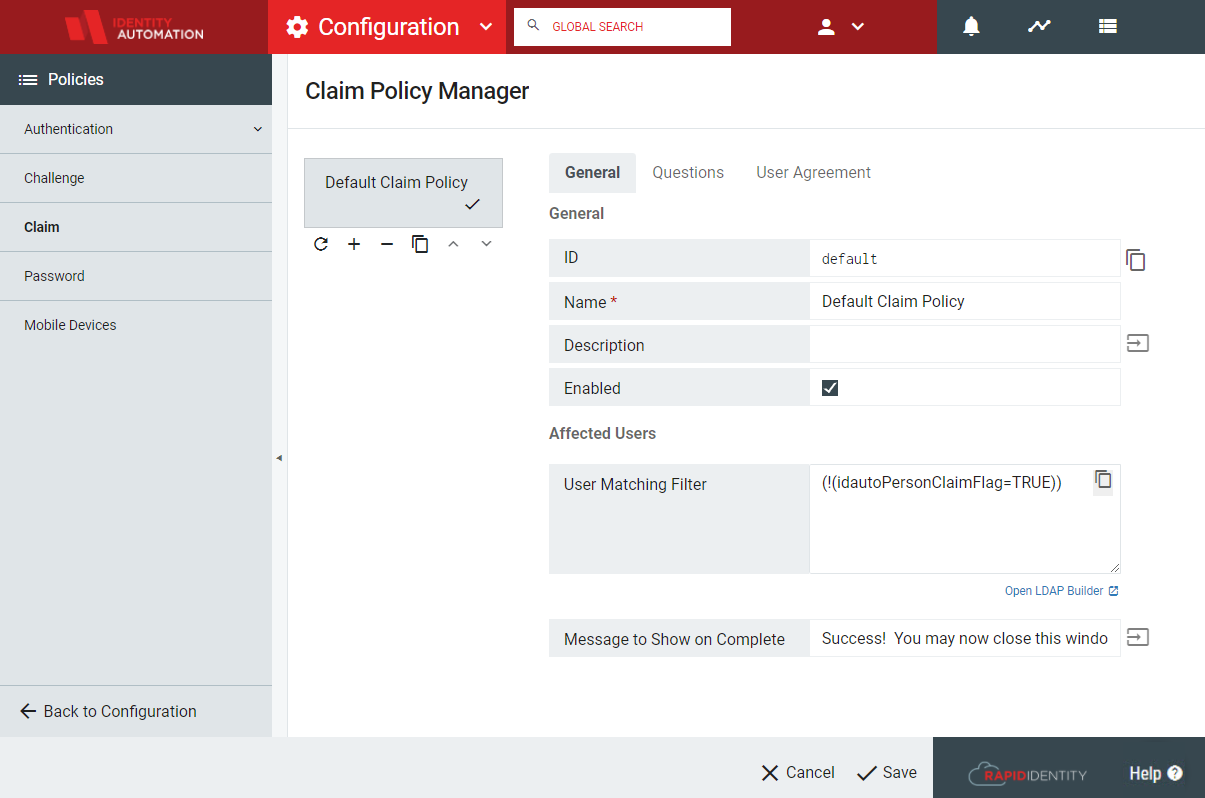The height and width of the screenshot is (798, 1205).
Task: Open the activity trend chart icon
Action: (x=1039, y=27)
